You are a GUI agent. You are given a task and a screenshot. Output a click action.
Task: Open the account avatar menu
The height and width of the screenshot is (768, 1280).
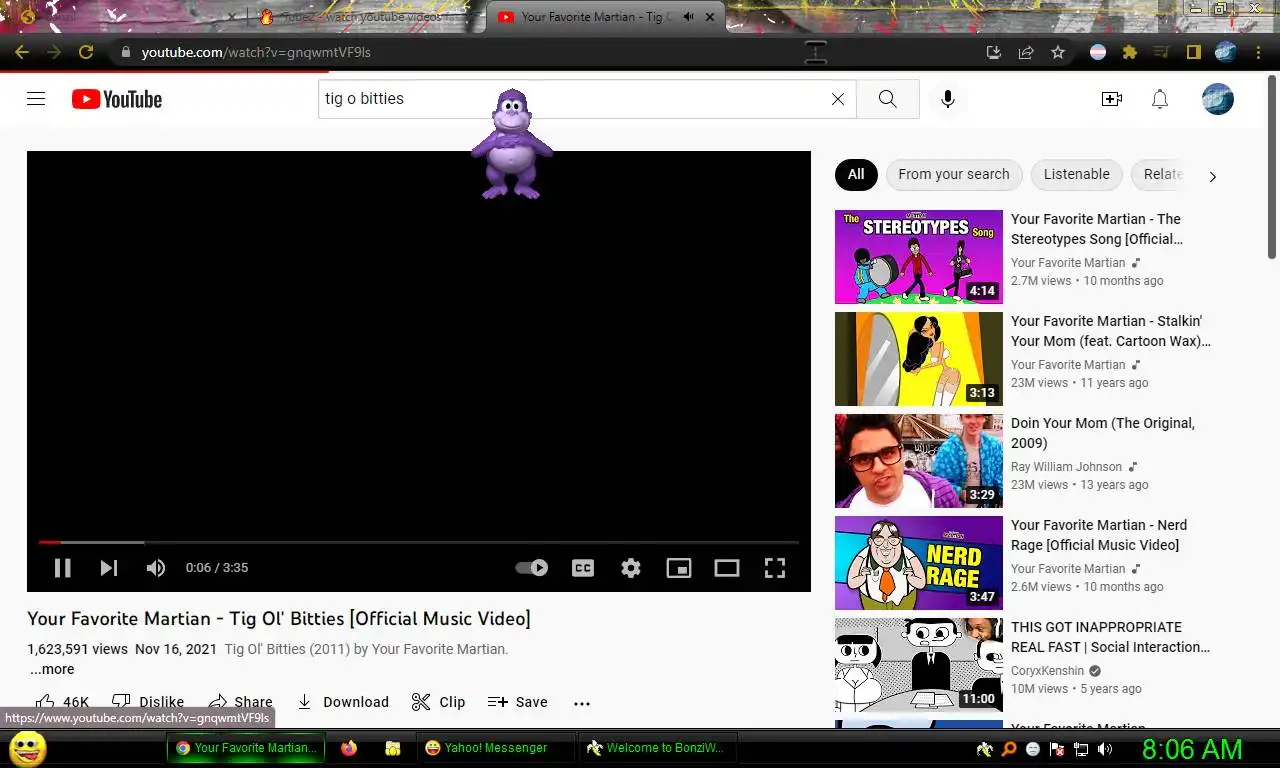tap(1217, 99)
